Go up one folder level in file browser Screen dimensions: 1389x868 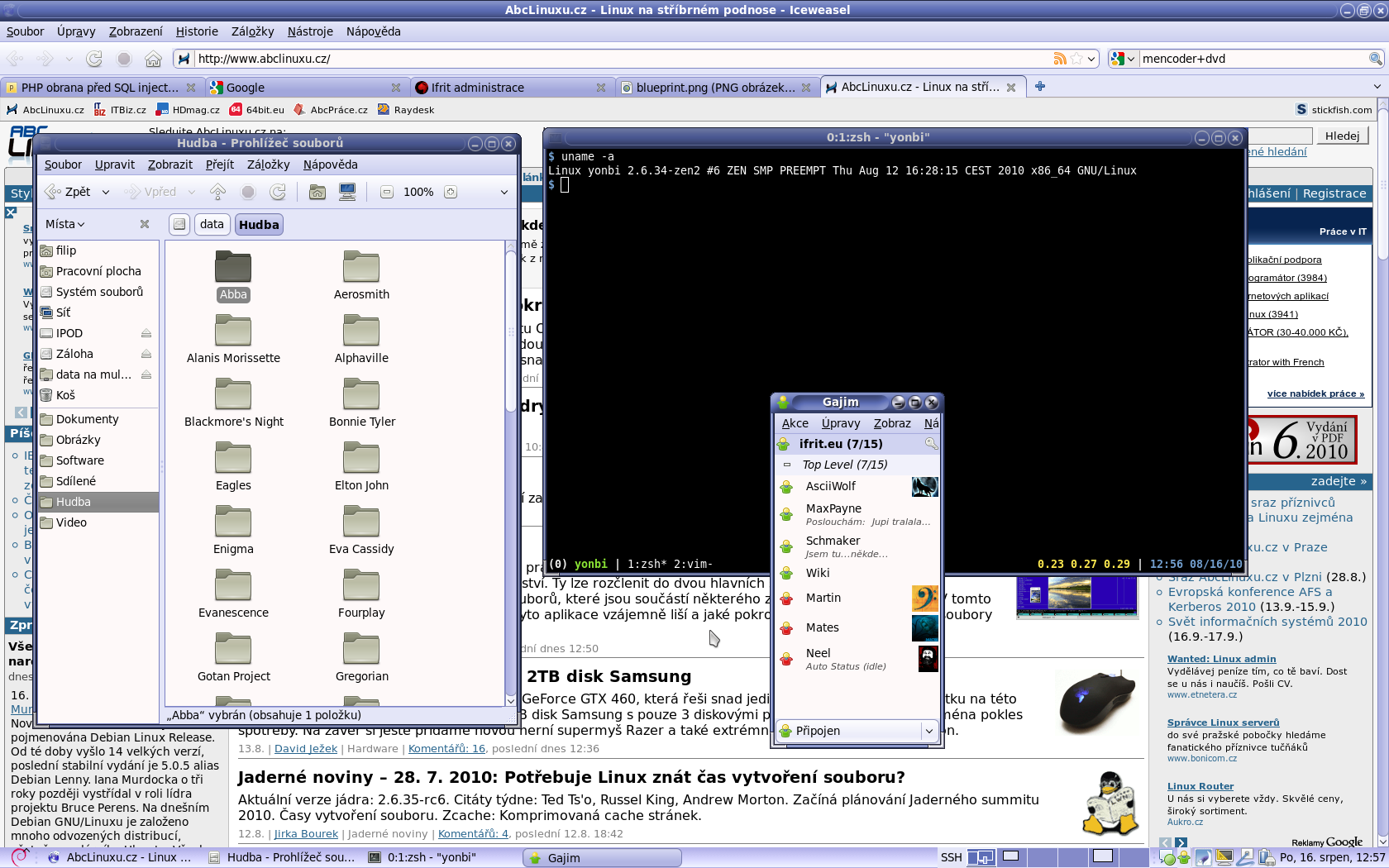pos(218,192)
